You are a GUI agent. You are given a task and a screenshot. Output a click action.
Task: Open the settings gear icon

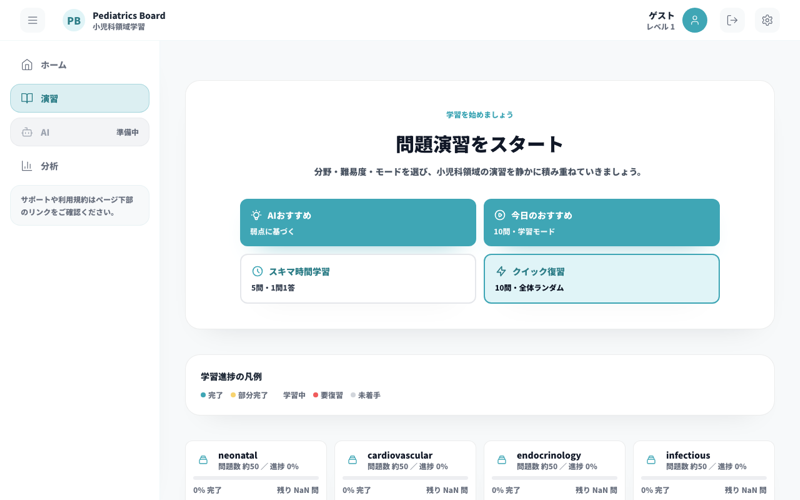767,20
